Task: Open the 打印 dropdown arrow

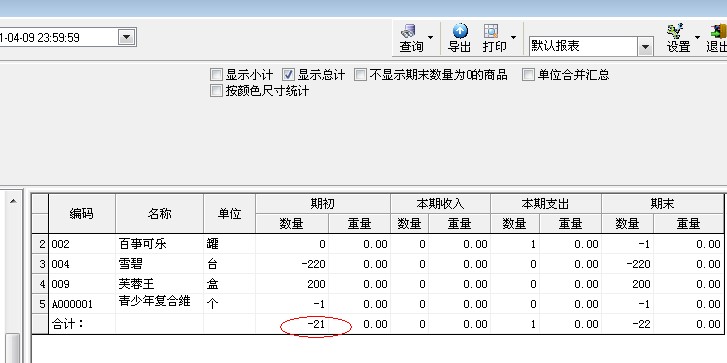Action: pos(513,38)
